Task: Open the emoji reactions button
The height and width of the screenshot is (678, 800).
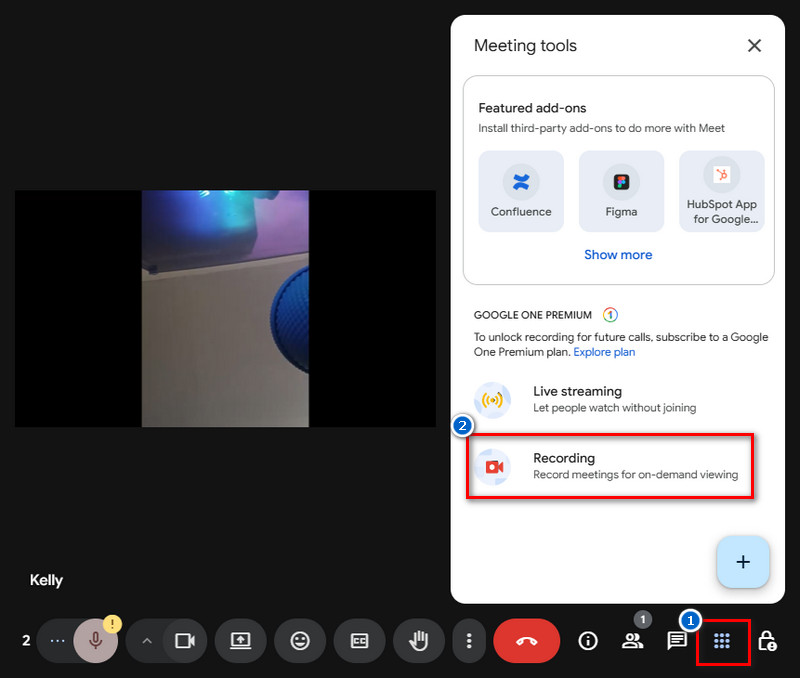Action: coord(300,641)
